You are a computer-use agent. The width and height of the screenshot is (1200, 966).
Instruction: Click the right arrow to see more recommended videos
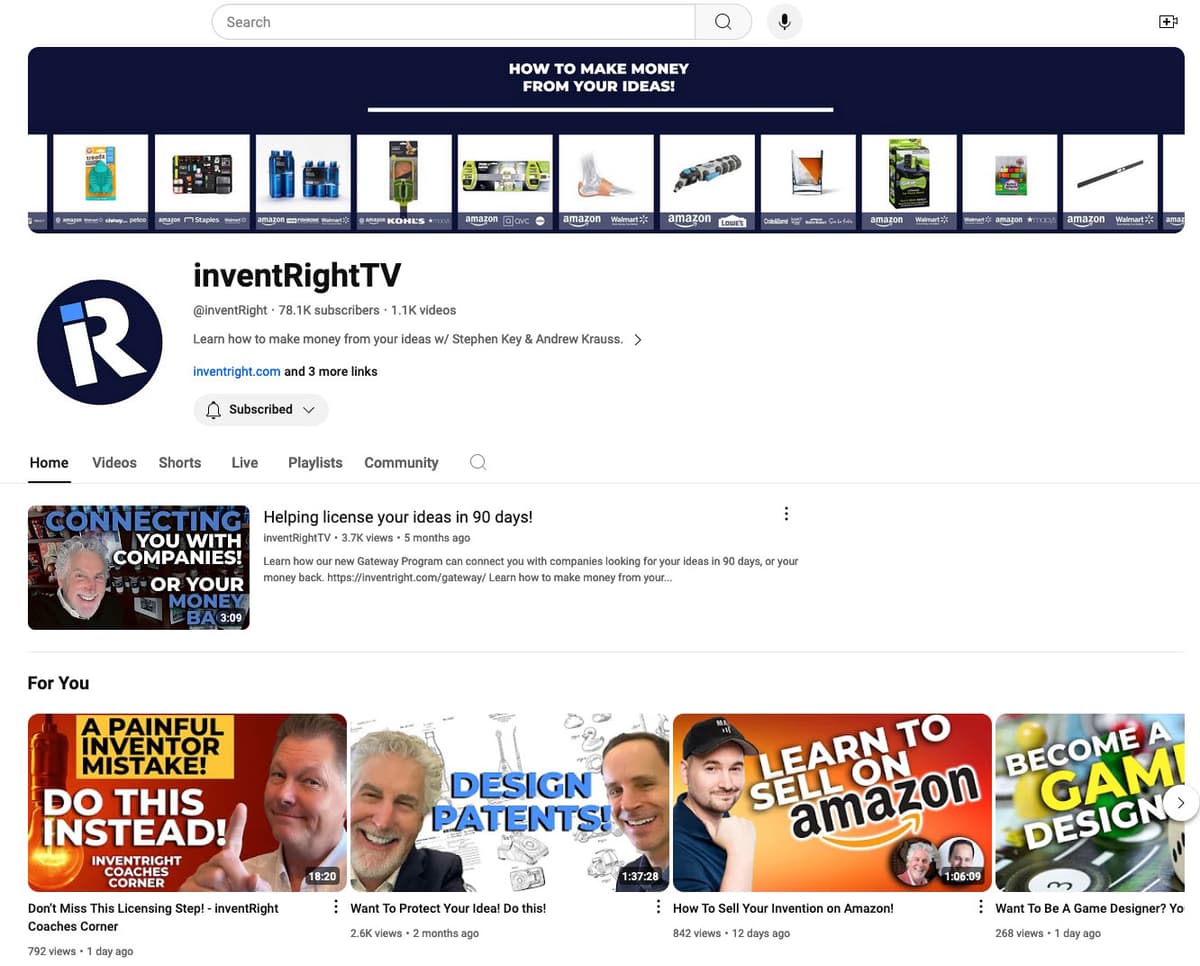click(1181, 802)
